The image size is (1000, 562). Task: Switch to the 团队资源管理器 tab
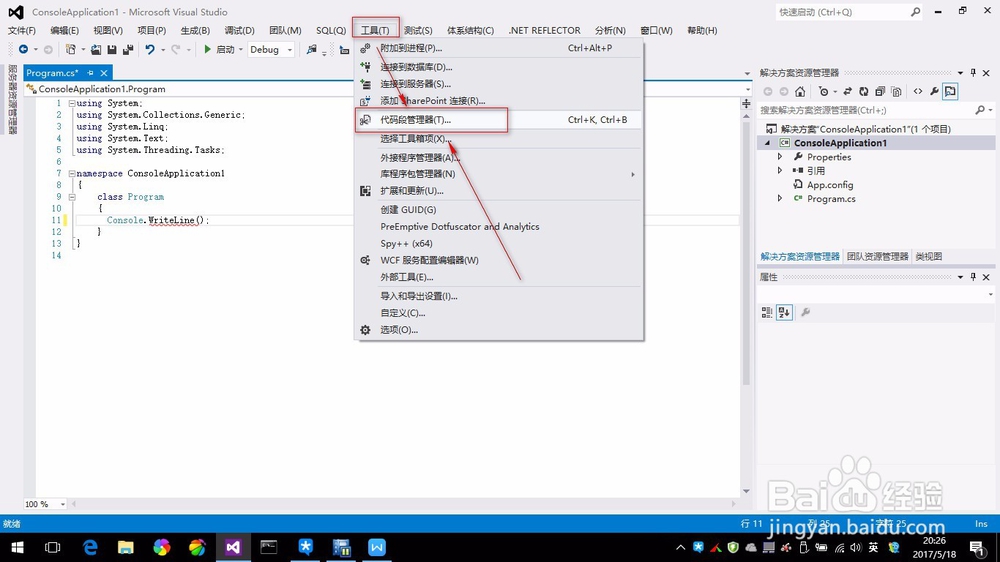click(x=878, y=256)
